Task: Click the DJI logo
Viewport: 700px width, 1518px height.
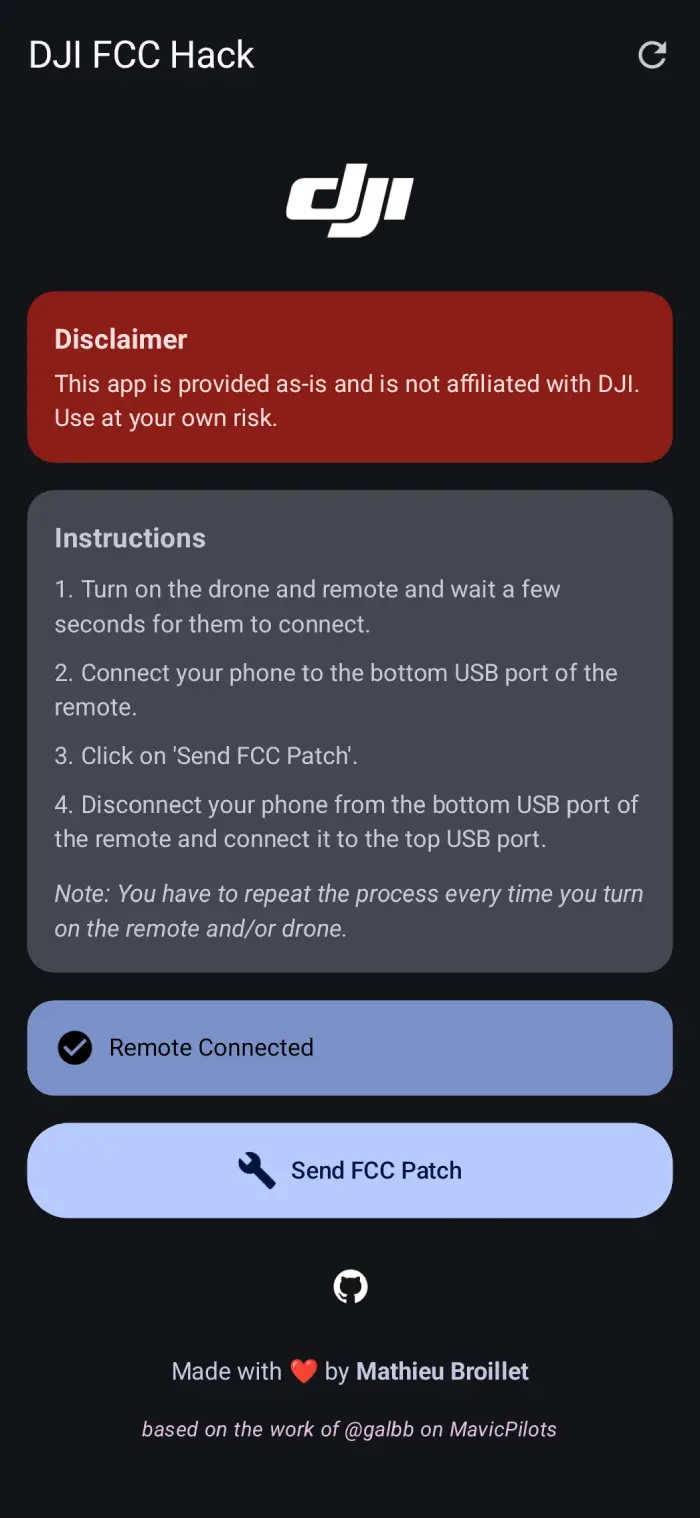Action: (x=350, y=200)
